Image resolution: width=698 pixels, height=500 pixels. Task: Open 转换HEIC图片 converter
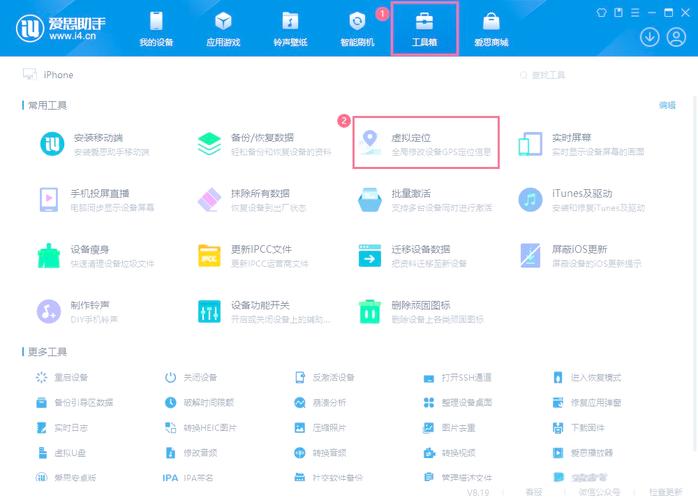tap(200, 428)
